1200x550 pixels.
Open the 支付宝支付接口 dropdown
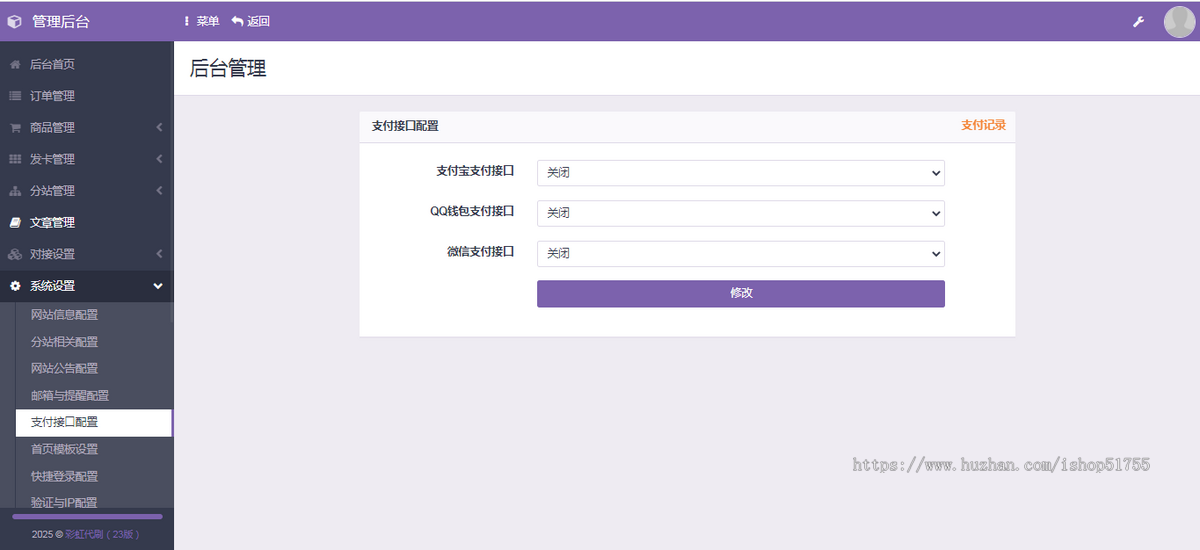coord(741,173)
